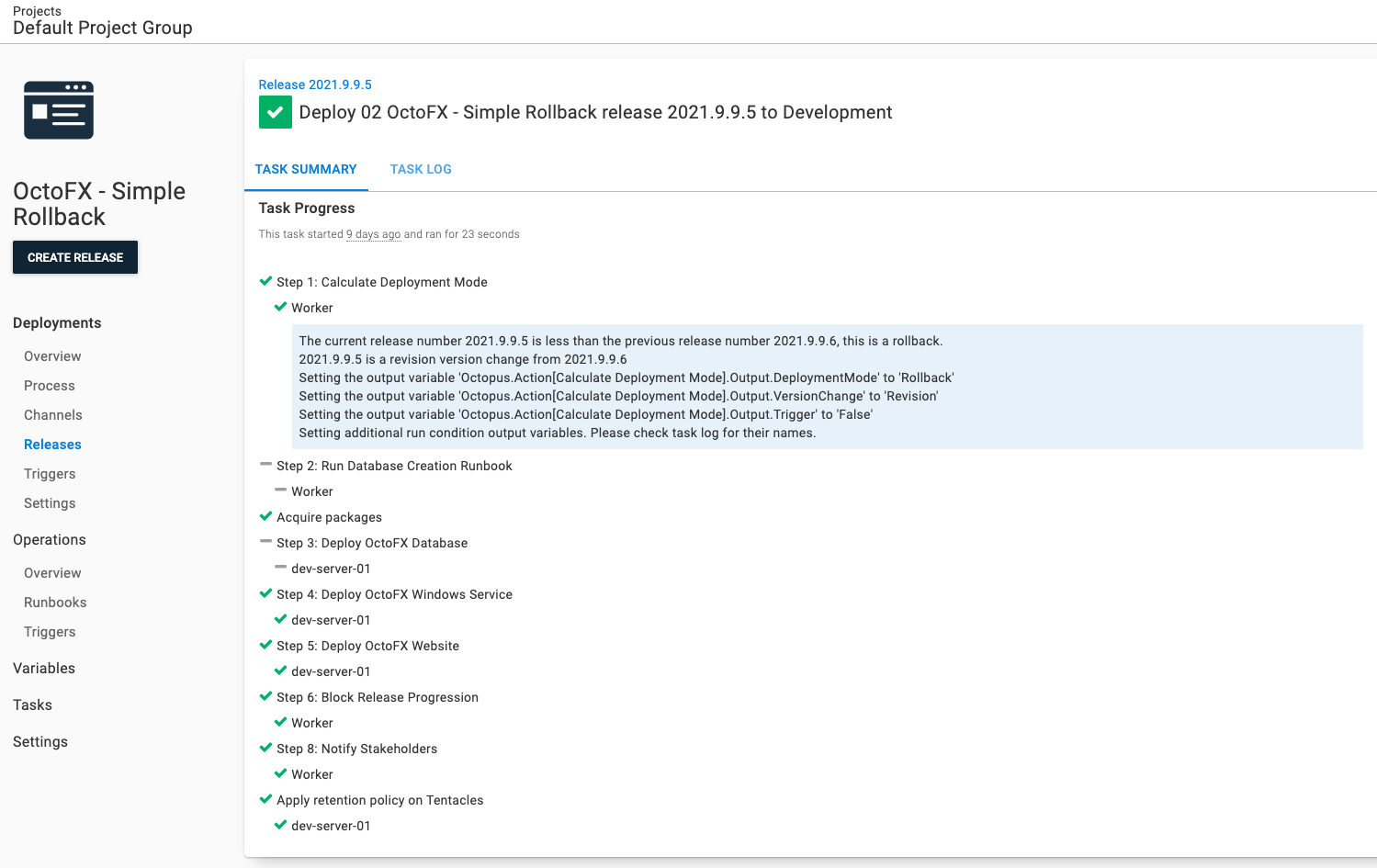Image resolution: width=1377 pixels, height=868 pixels.
Task: Click the Step 6 green checkmark icon
Action: (266, 696)
